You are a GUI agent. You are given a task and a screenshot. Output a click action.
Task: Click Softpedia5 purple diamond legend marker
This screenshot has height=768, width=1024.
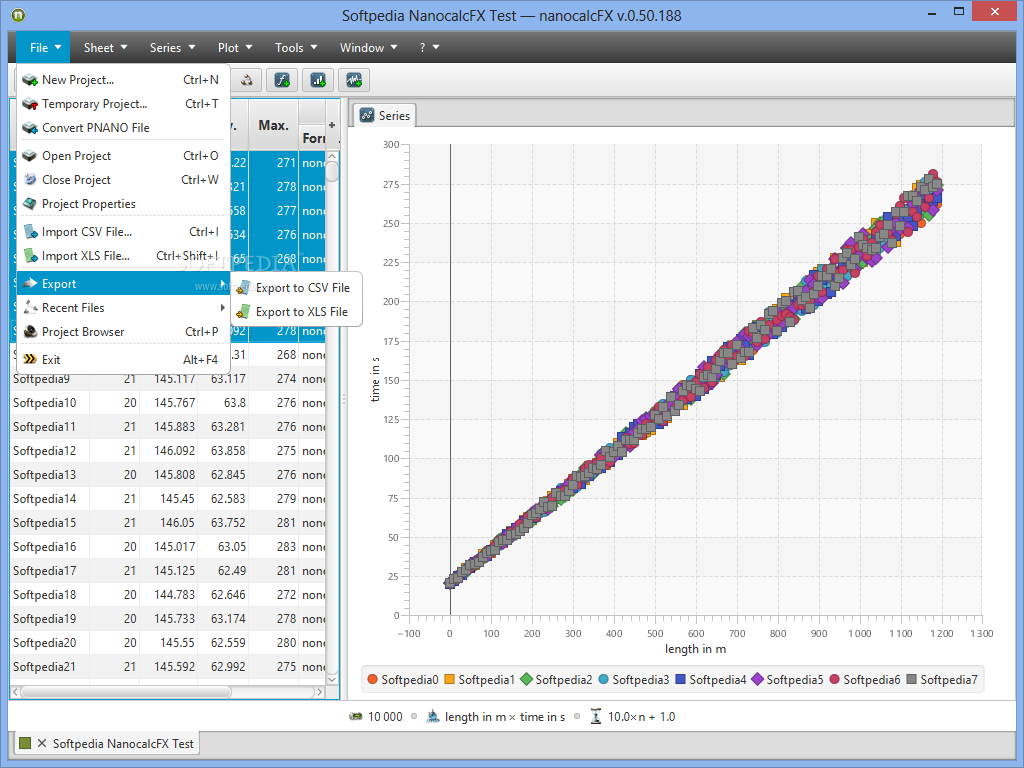coord(758,680)
